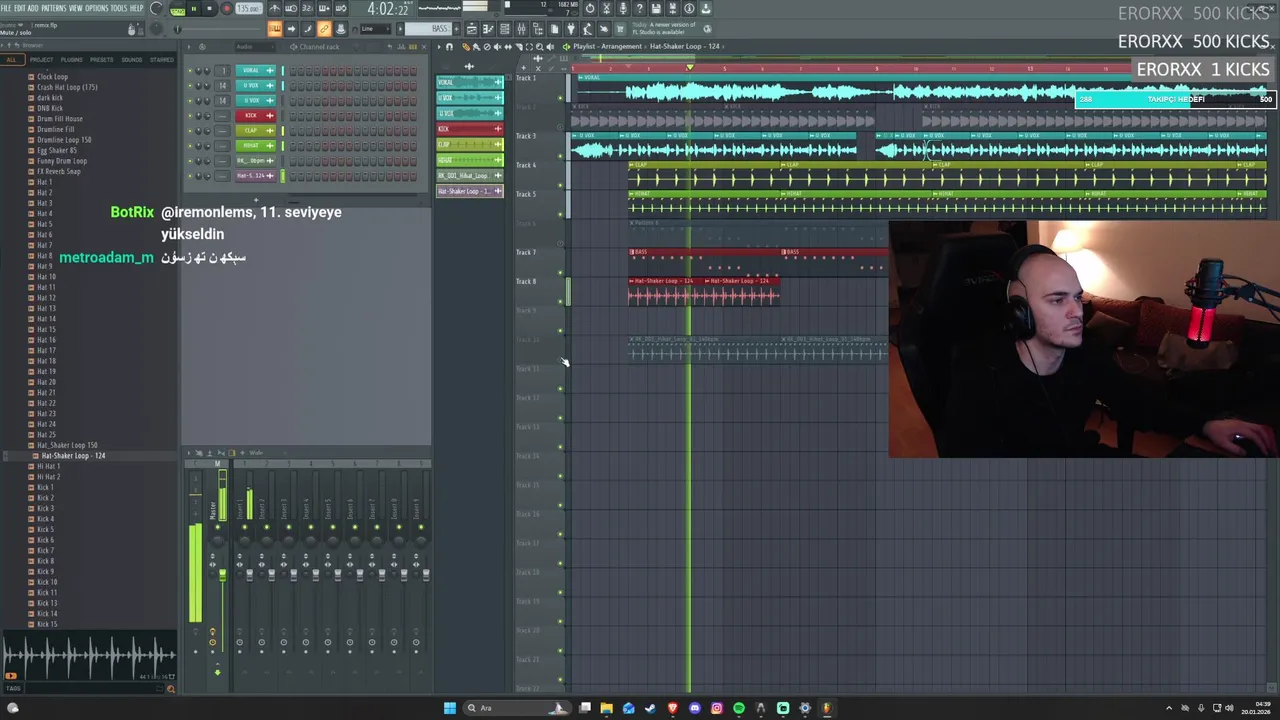
Task: Click the save project floppy icon
Action: pyautogui.click(x=656, y=8)
